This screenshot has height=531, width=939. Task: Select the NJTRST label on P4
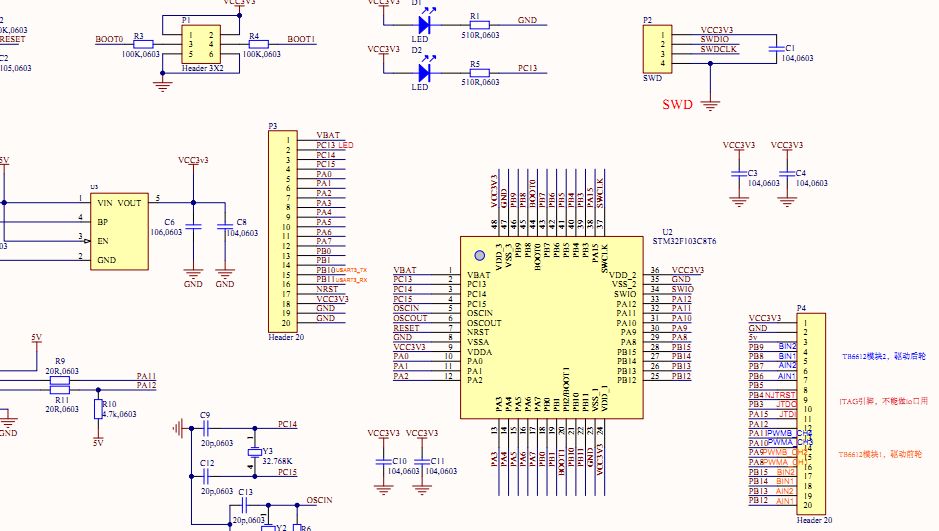(x=780, y=395)
